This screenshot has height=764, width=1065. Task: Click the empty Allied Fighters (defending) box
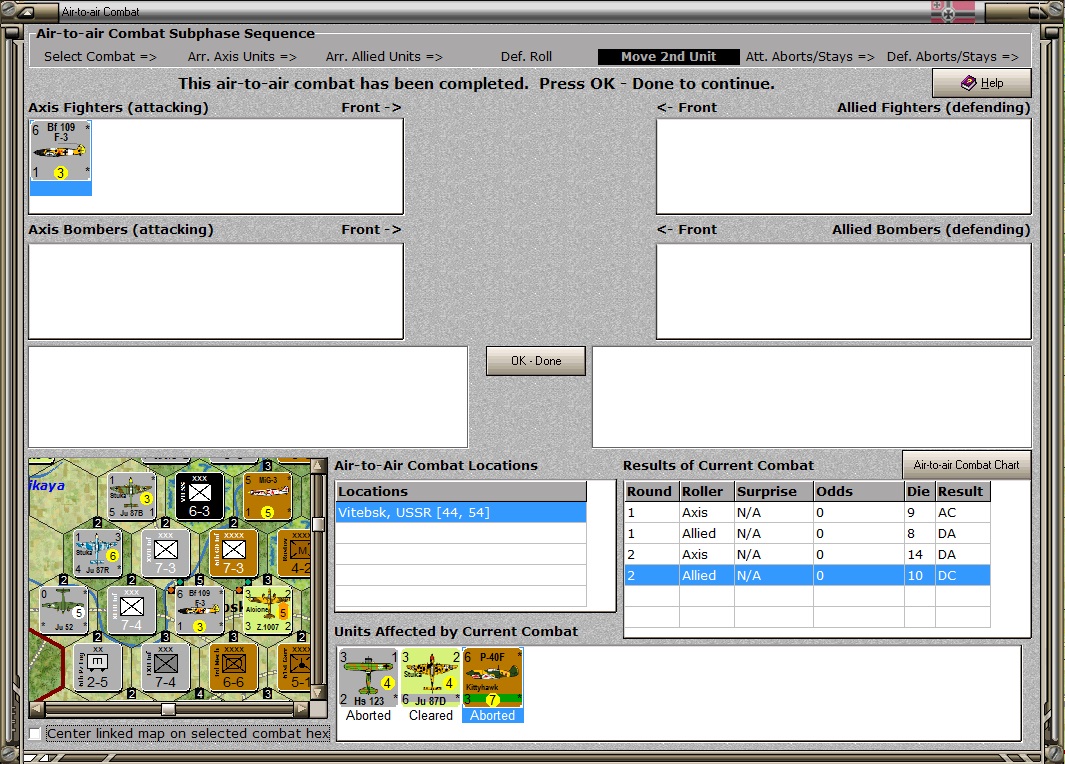pos(844,166)
